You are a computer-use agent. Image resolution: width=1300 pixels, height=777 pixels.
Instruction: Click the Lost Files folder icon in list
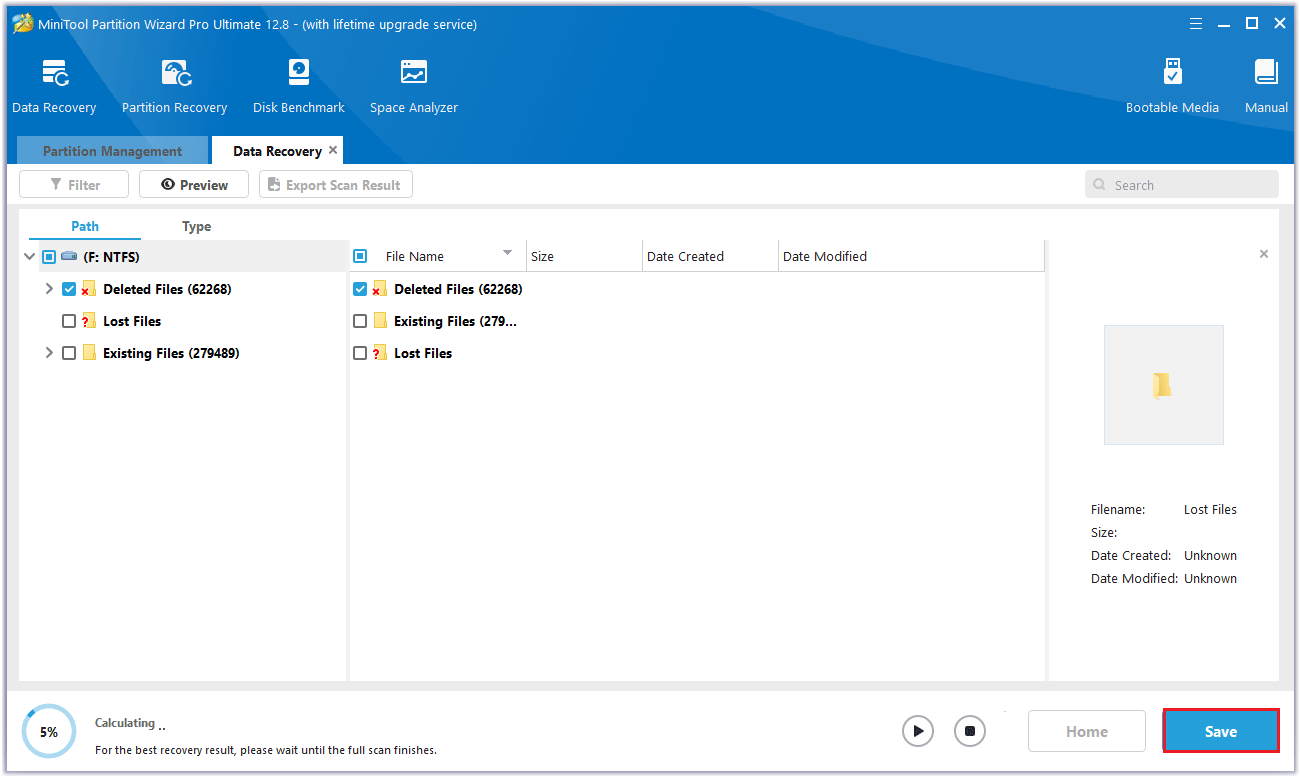click(380, 353)
